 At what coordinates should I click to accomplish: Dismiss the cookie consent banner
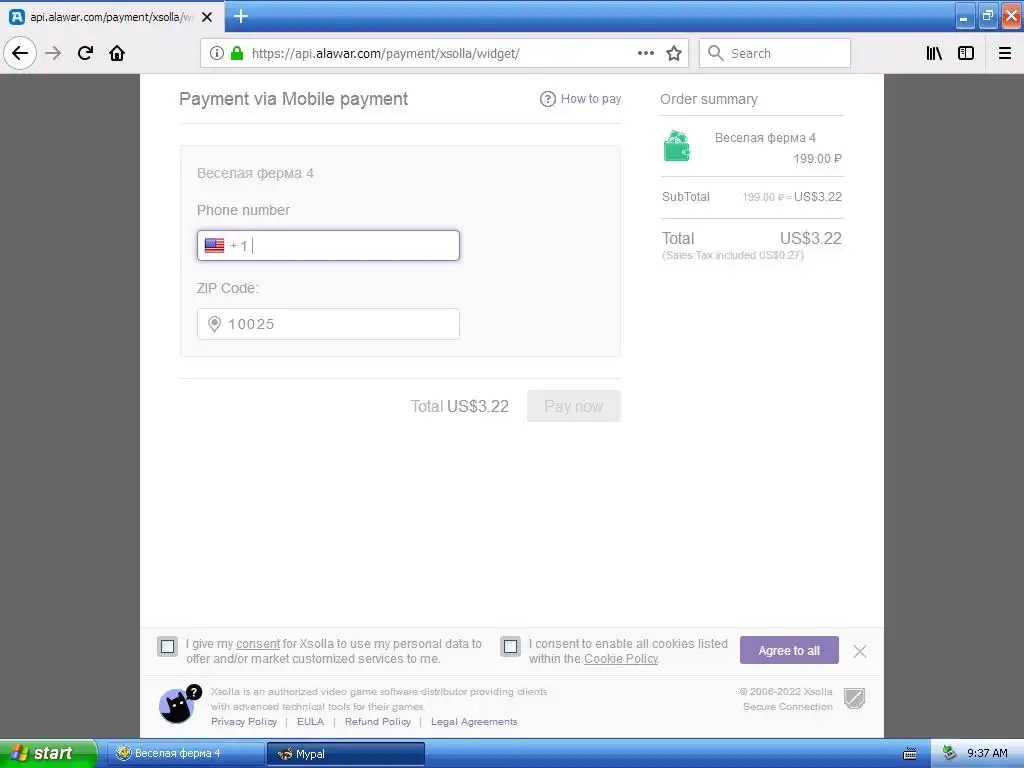pyautogui.click(x=859, y=651)
